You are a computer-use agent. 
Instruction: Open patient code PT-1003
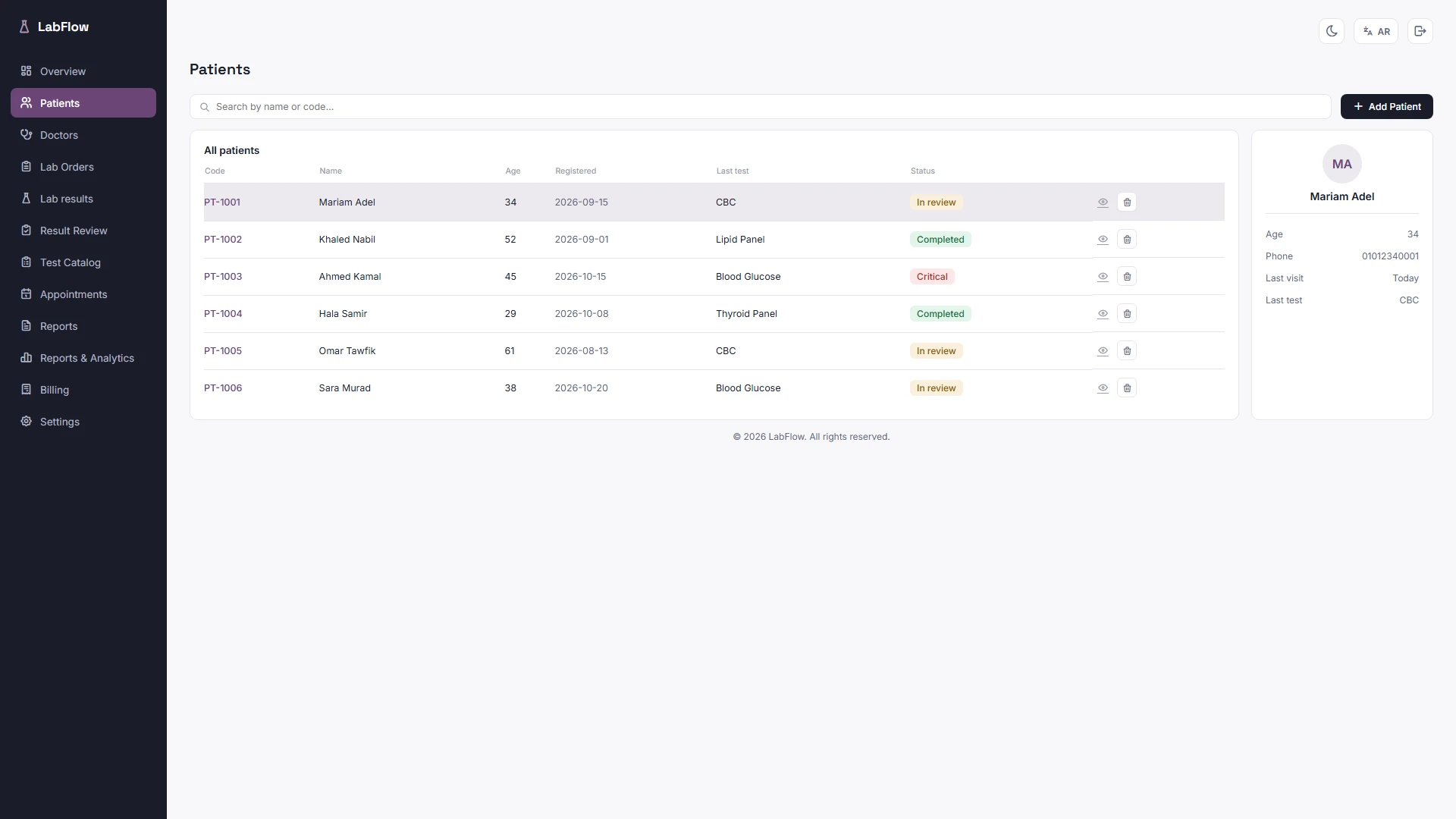pos(223,277)
